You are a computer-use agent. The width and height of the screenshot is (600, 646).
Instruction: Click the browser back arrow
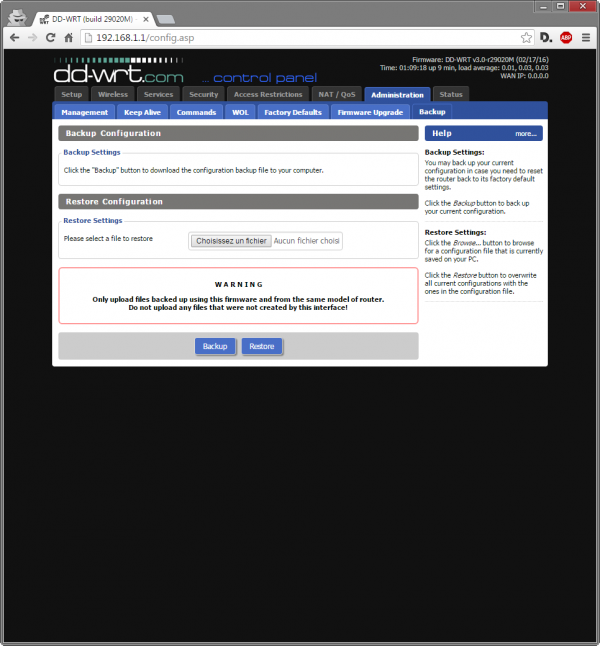14,37
